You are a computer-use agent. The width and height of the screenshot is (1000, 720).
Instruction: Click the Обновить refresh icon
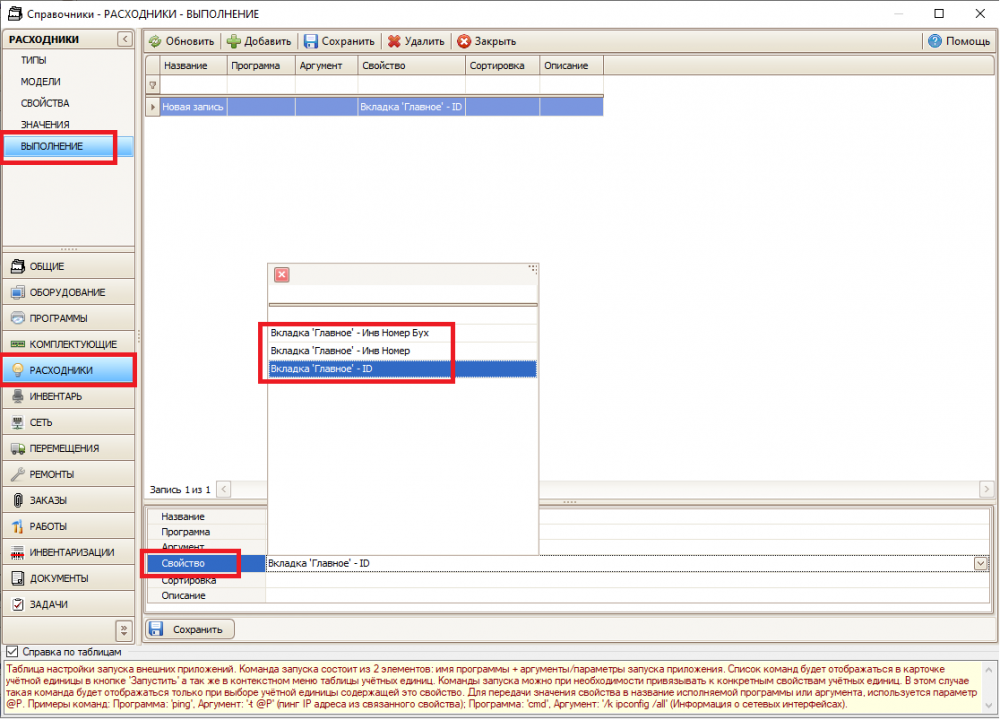(x=155, y=41)
